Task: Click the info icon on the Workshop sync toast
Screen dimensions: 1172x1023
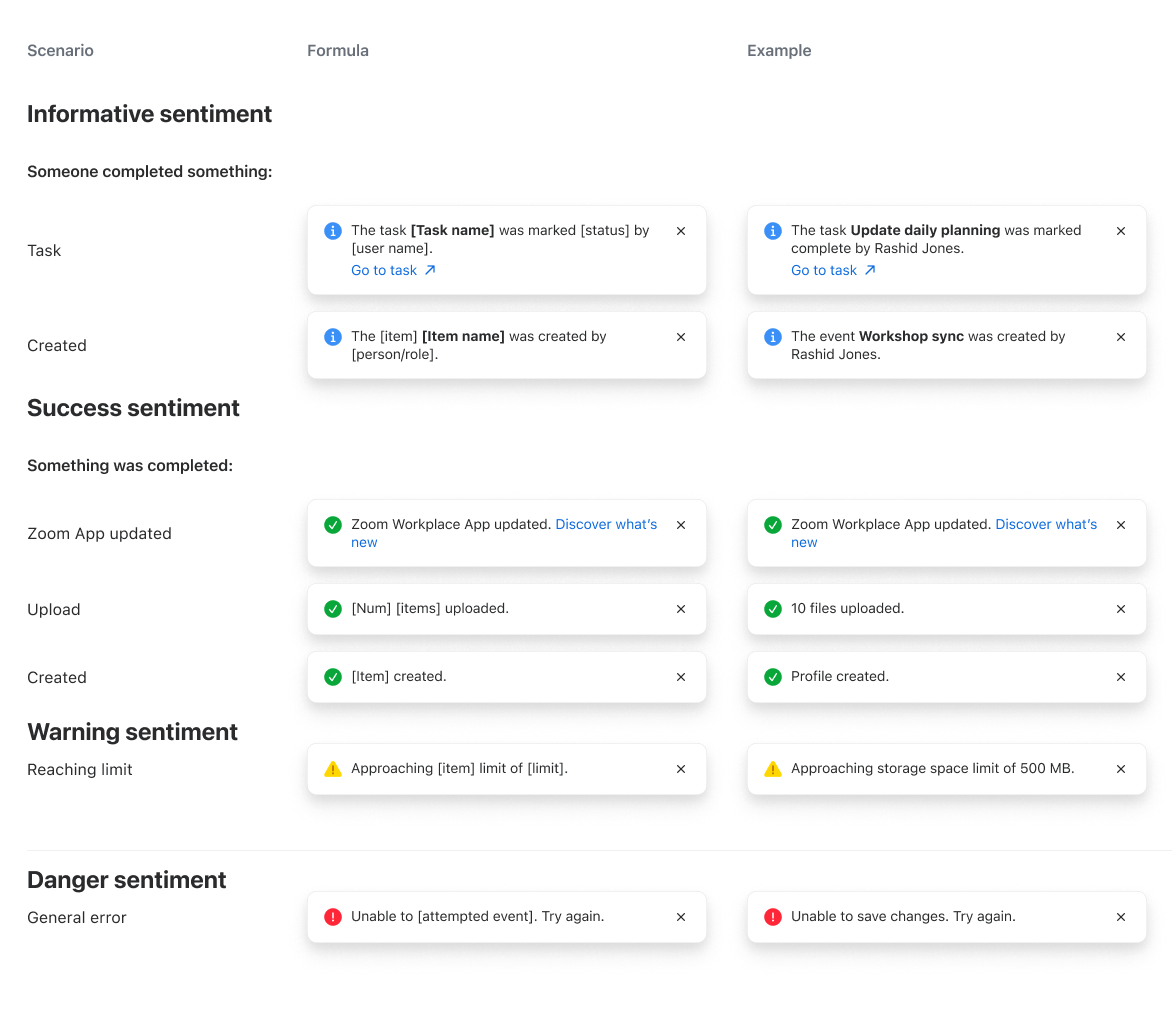Action: click(773, 337)
